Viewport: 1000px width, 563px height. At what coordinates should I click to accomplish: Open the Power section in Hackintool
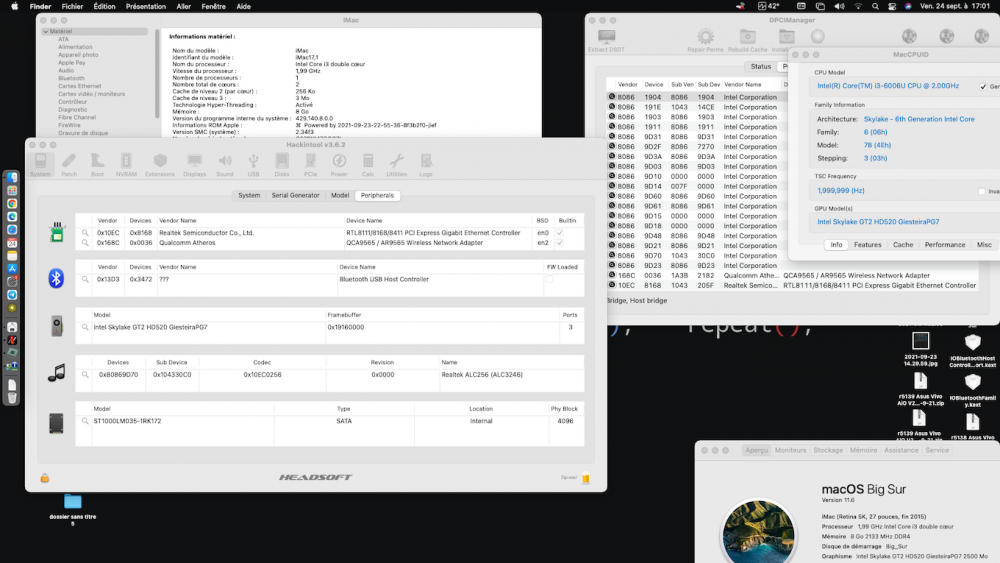pos(339,165)
